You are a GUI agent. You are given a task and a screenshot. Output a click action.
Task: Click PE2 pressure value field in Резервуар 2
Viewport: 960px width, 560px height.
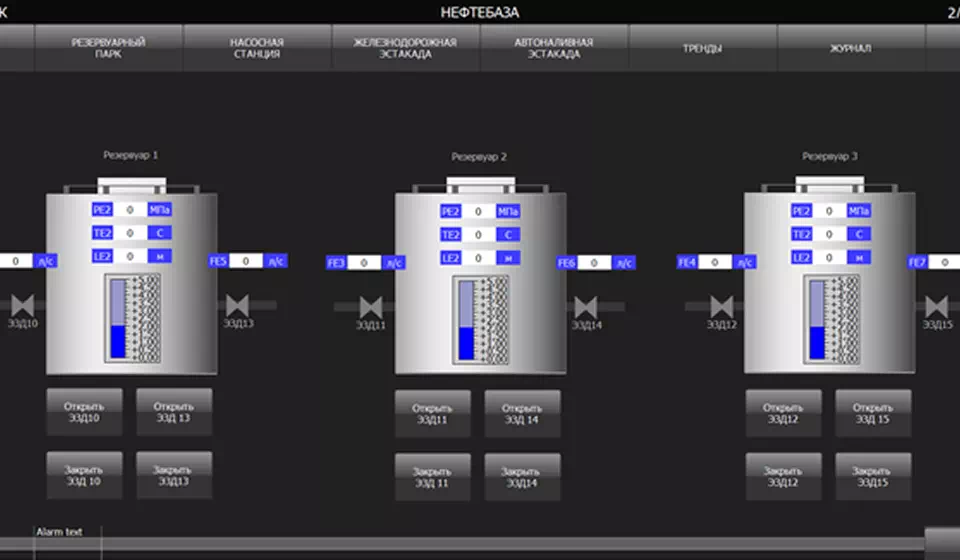pyautogui.click(x=478, y=212)
